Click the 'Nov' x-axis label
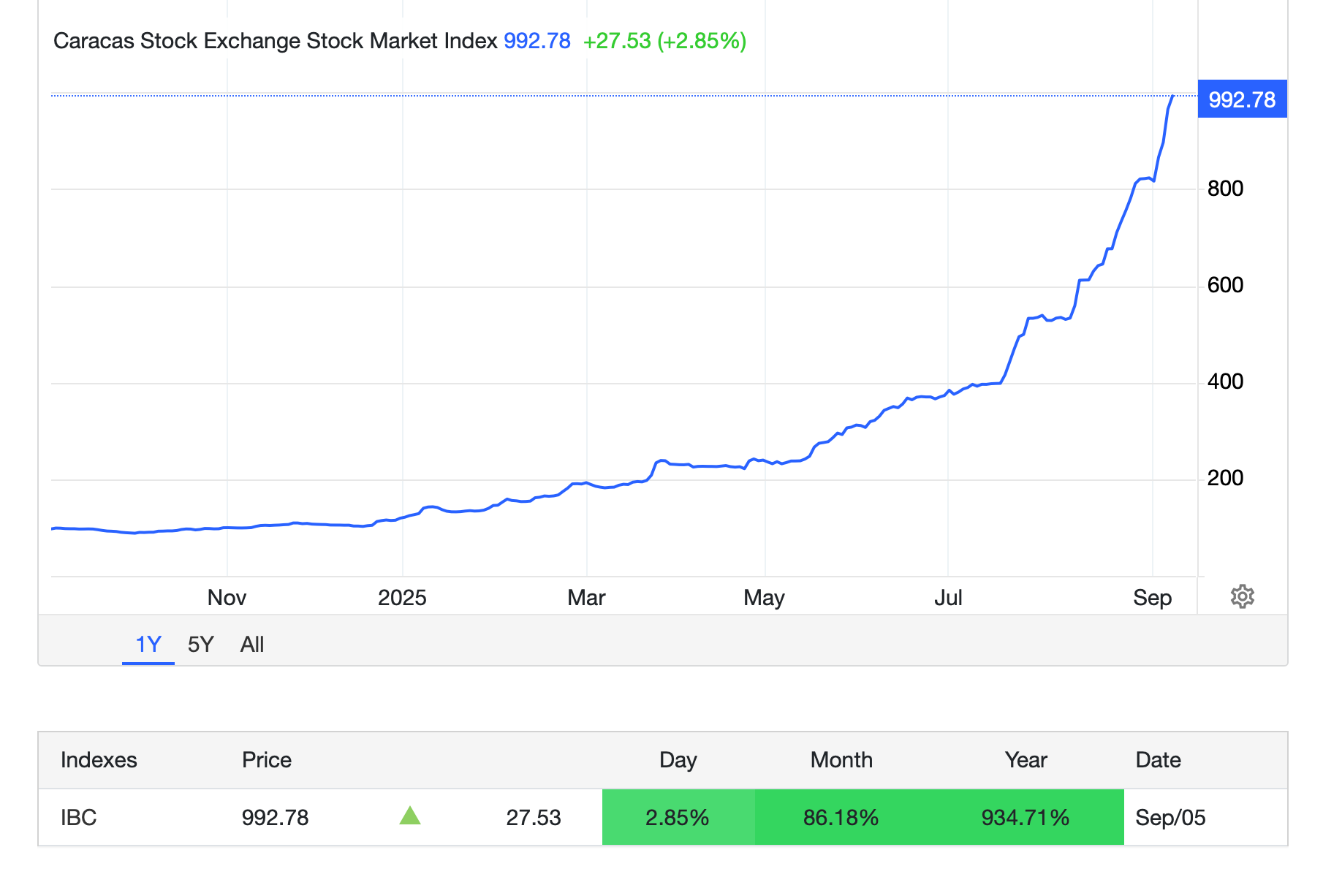The image size is (1323, 896). [227, 597]
